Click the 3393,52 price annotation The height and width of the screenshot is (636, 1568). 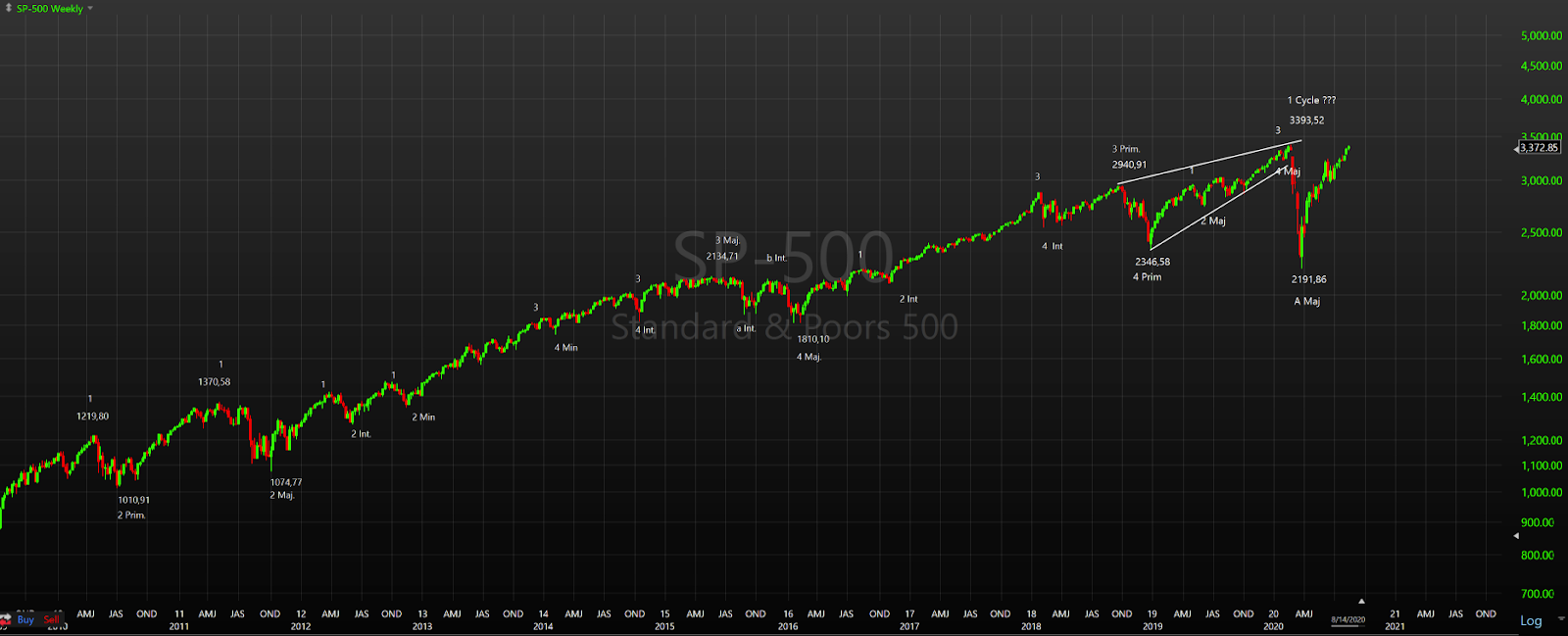(x=1306, y=121)
